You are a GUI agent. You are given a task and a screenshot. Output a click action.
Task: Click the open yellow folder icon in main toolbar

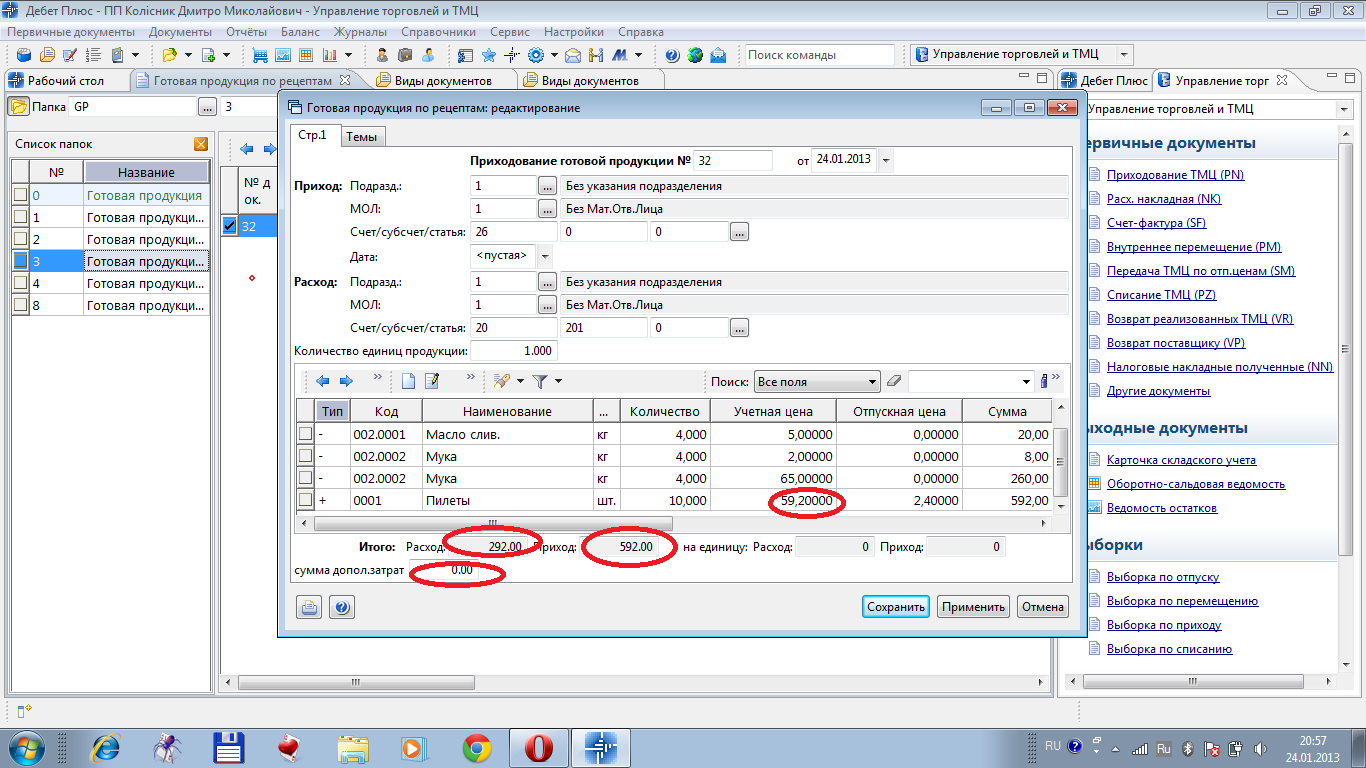(x=169, y=55)
